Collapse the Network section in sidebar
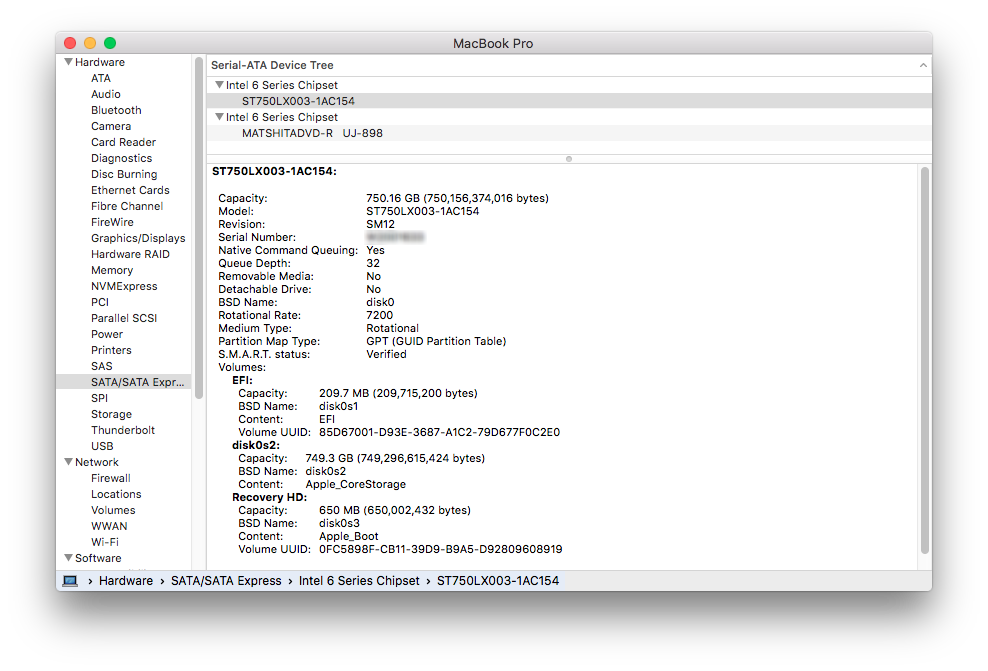 [x=68, y=462]
